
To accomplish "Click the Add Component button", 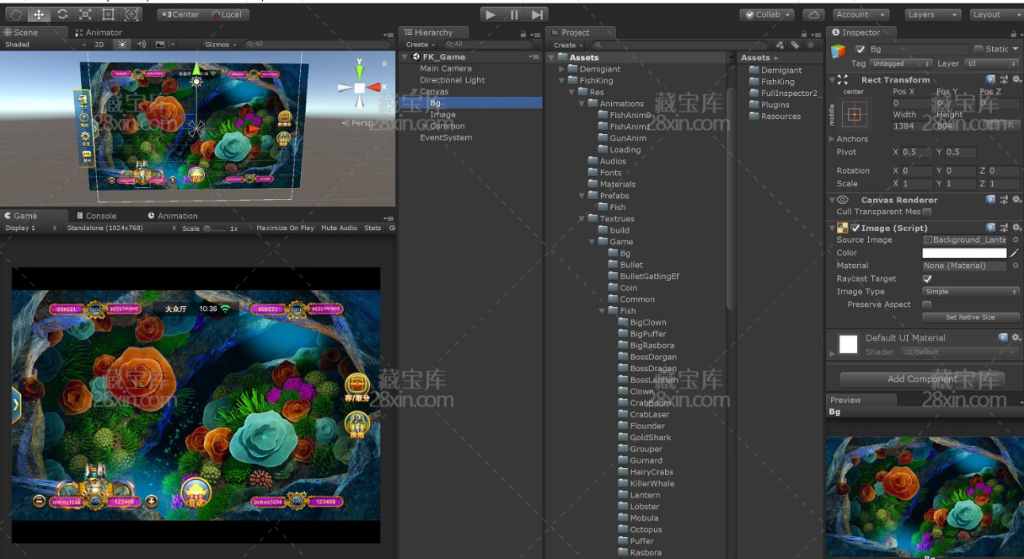I will (x=922, y=379).
